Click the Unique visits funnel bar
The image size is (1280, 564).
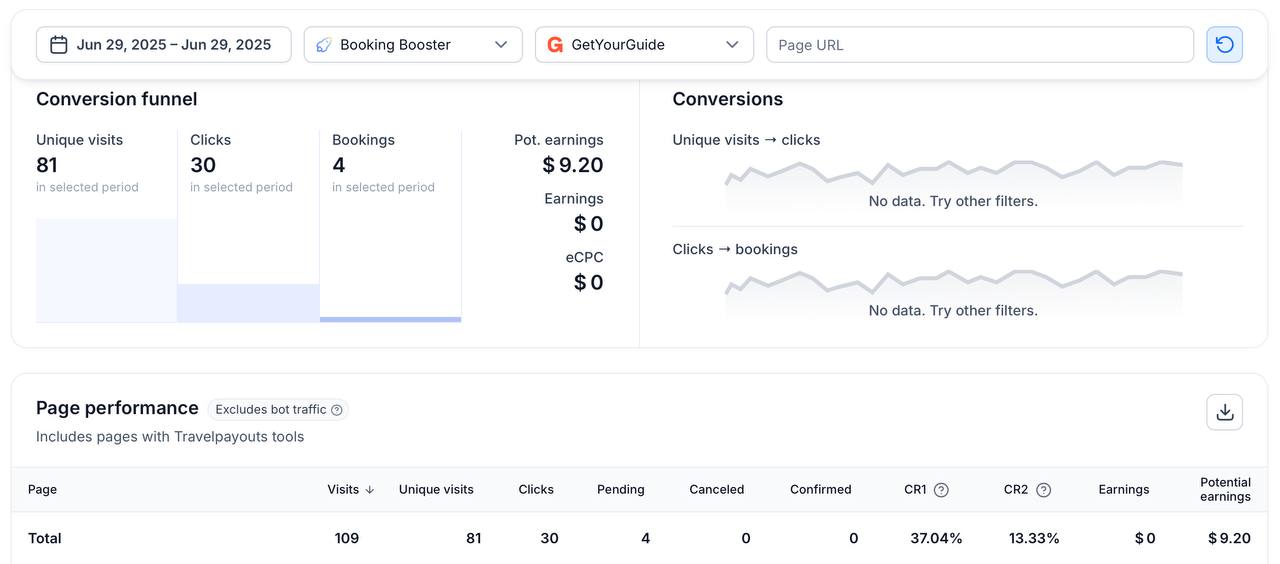pos(106,270)
